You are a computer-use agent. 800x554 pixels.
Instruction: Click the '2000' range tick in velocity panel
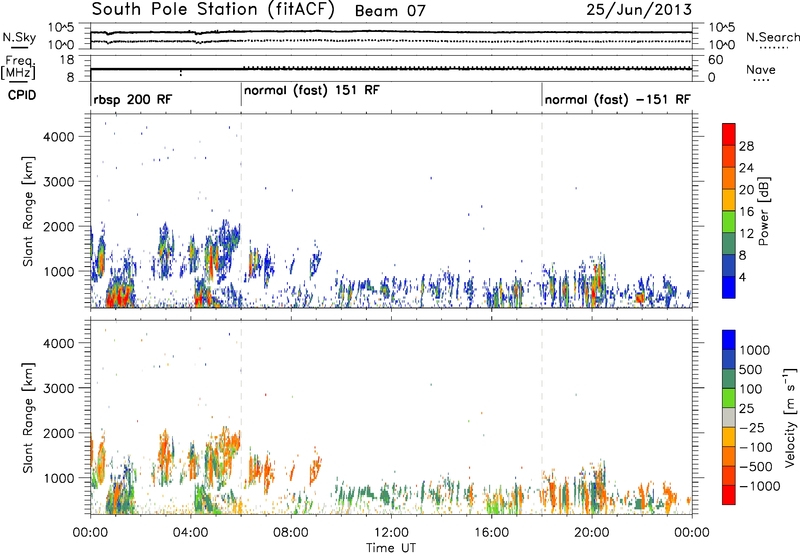(59, 433)
